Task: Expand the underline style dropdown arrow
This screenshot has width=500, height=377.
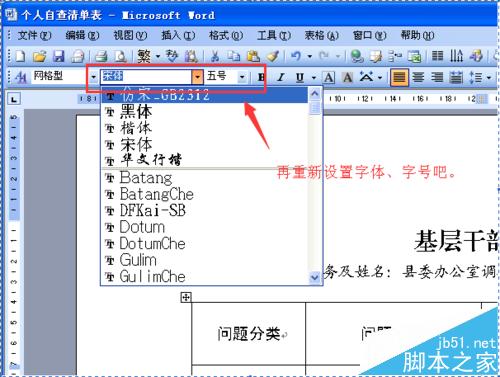Action: point(314,78)
